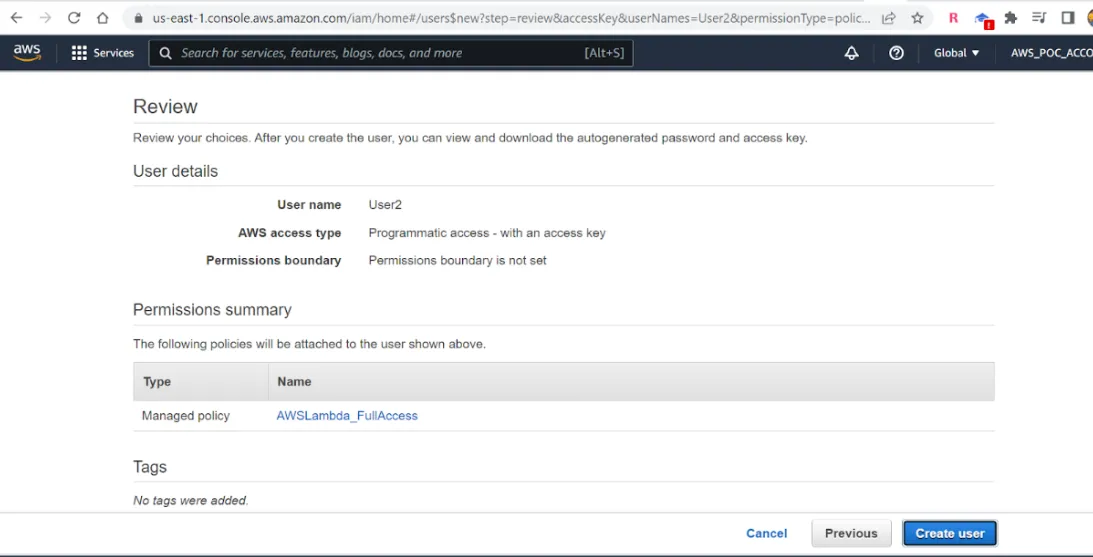
Task: Click the Review page heading
Action: pos(165,107)
